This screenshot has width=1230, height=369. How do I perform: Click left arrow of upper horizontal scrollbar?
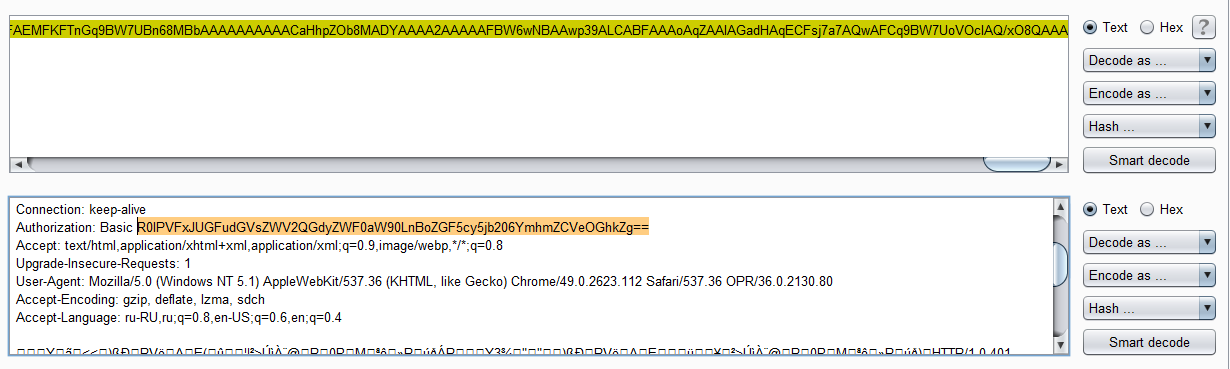(17, 163)
